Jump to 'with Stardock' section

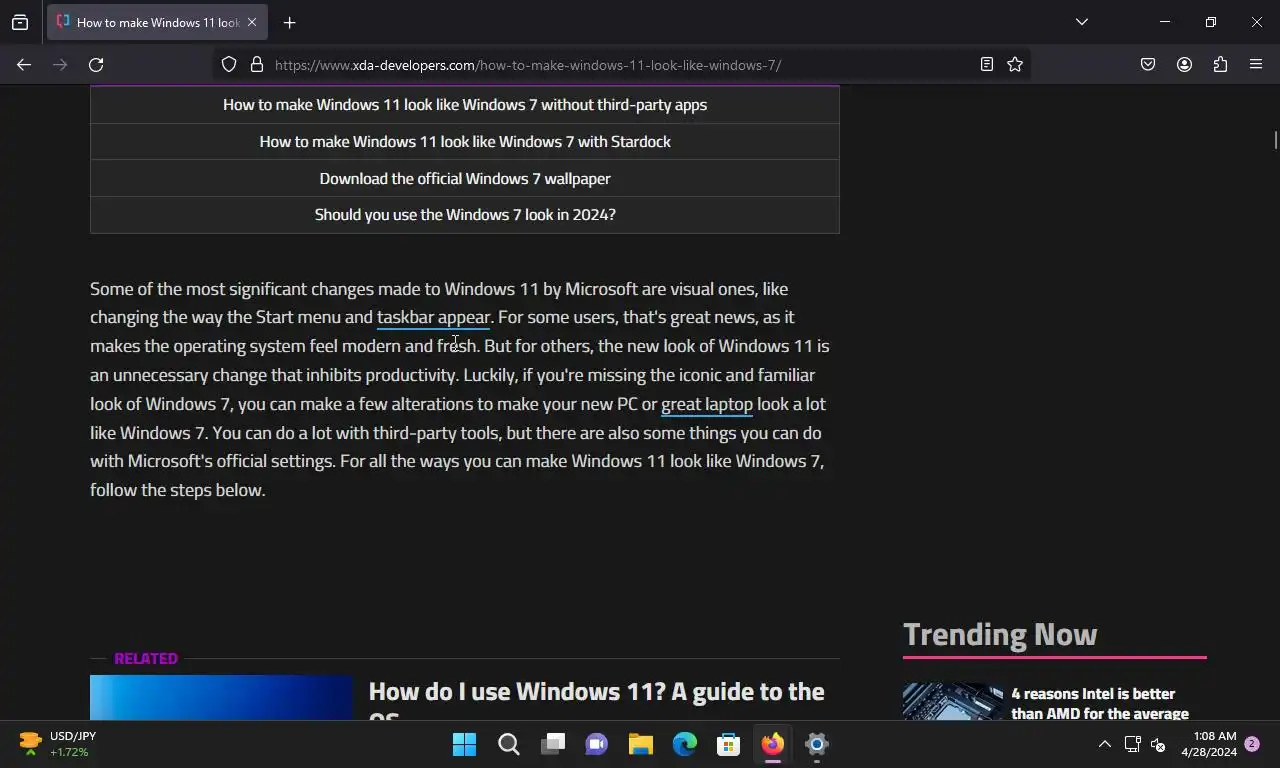click(x=465, y=142)
